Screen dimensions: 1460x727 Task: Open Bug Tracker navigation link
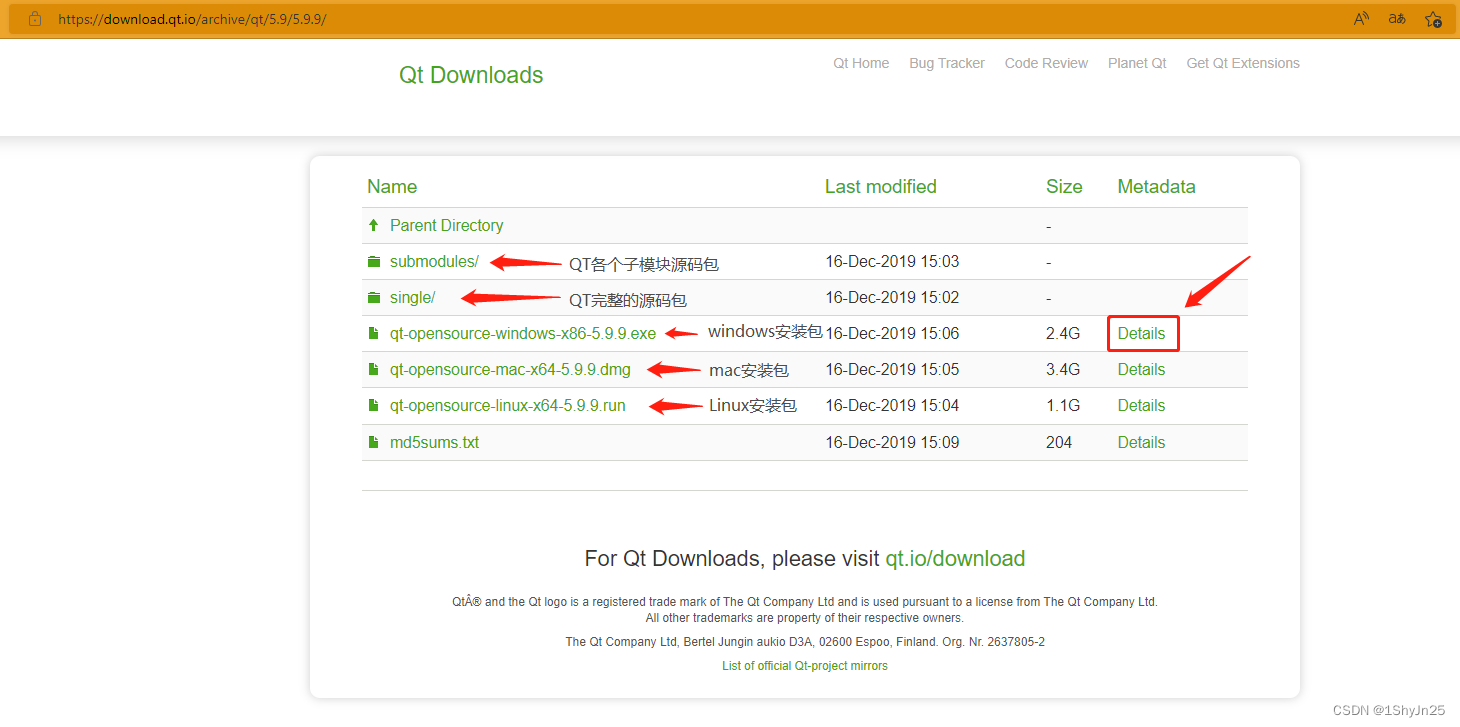pos(947,63)
